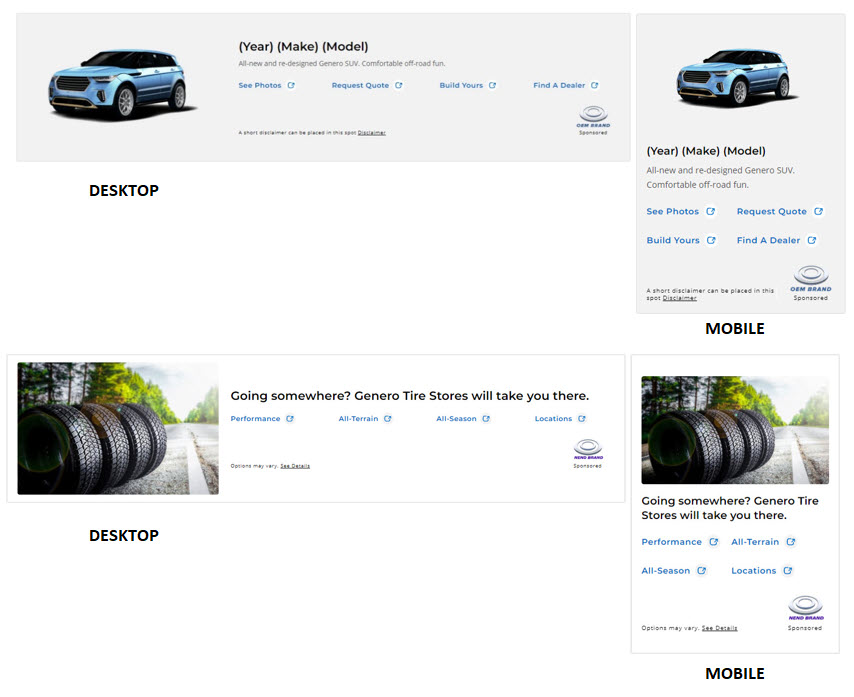Click external-link icon beside All-Season in mobile tire ad

tap(701, 571)
